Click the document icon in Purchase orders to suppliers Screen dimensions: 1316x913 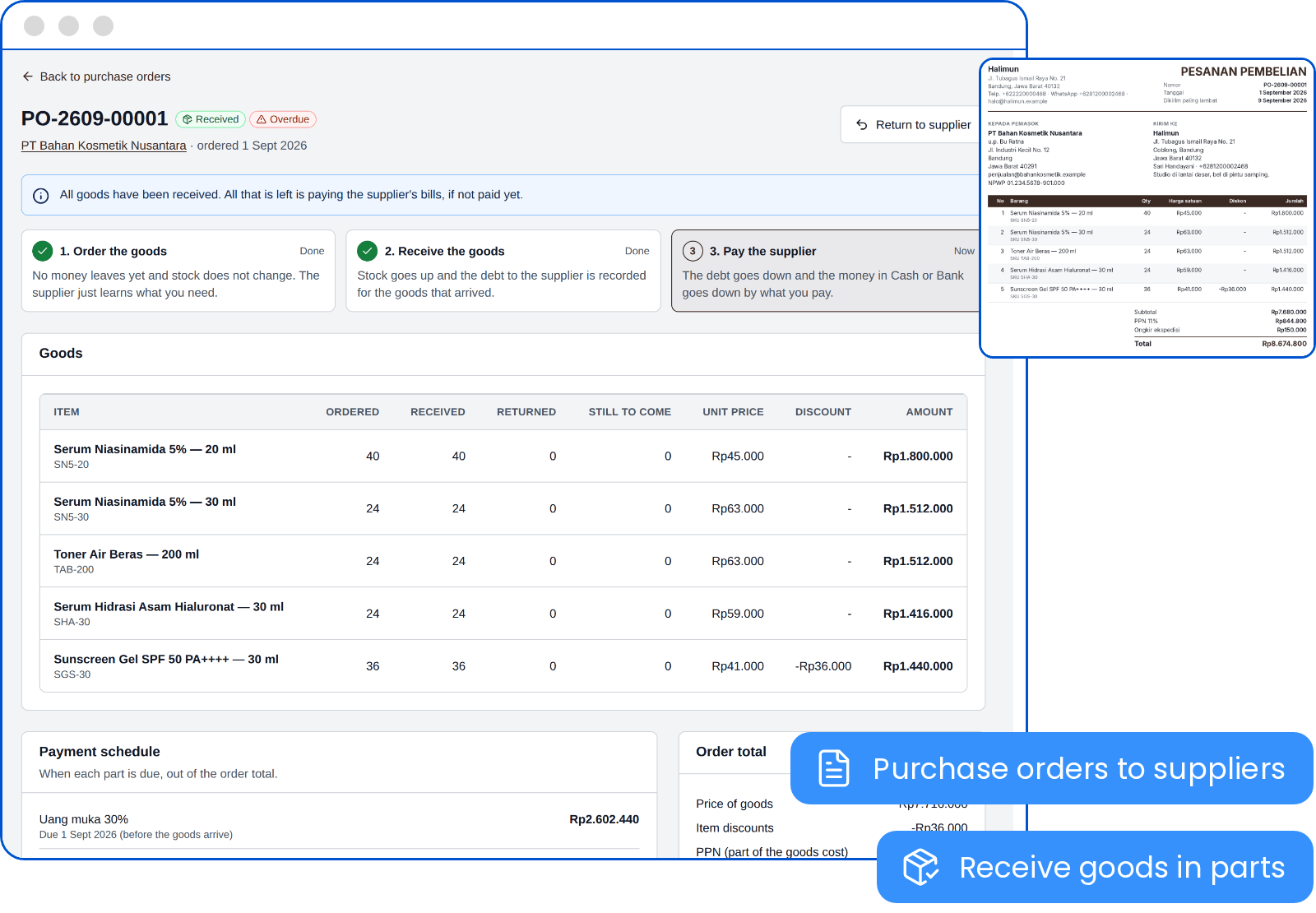834,768
